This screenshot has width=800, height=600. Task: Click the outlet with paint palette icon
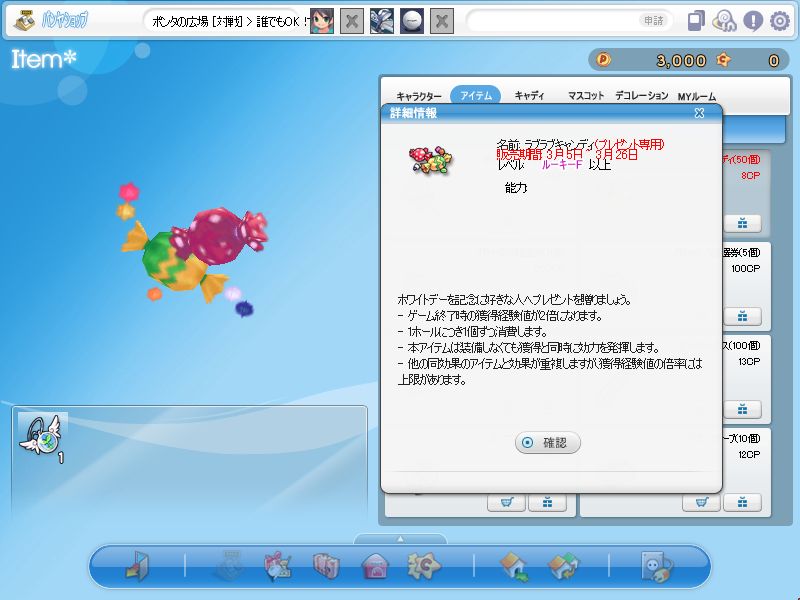(657, 566)
